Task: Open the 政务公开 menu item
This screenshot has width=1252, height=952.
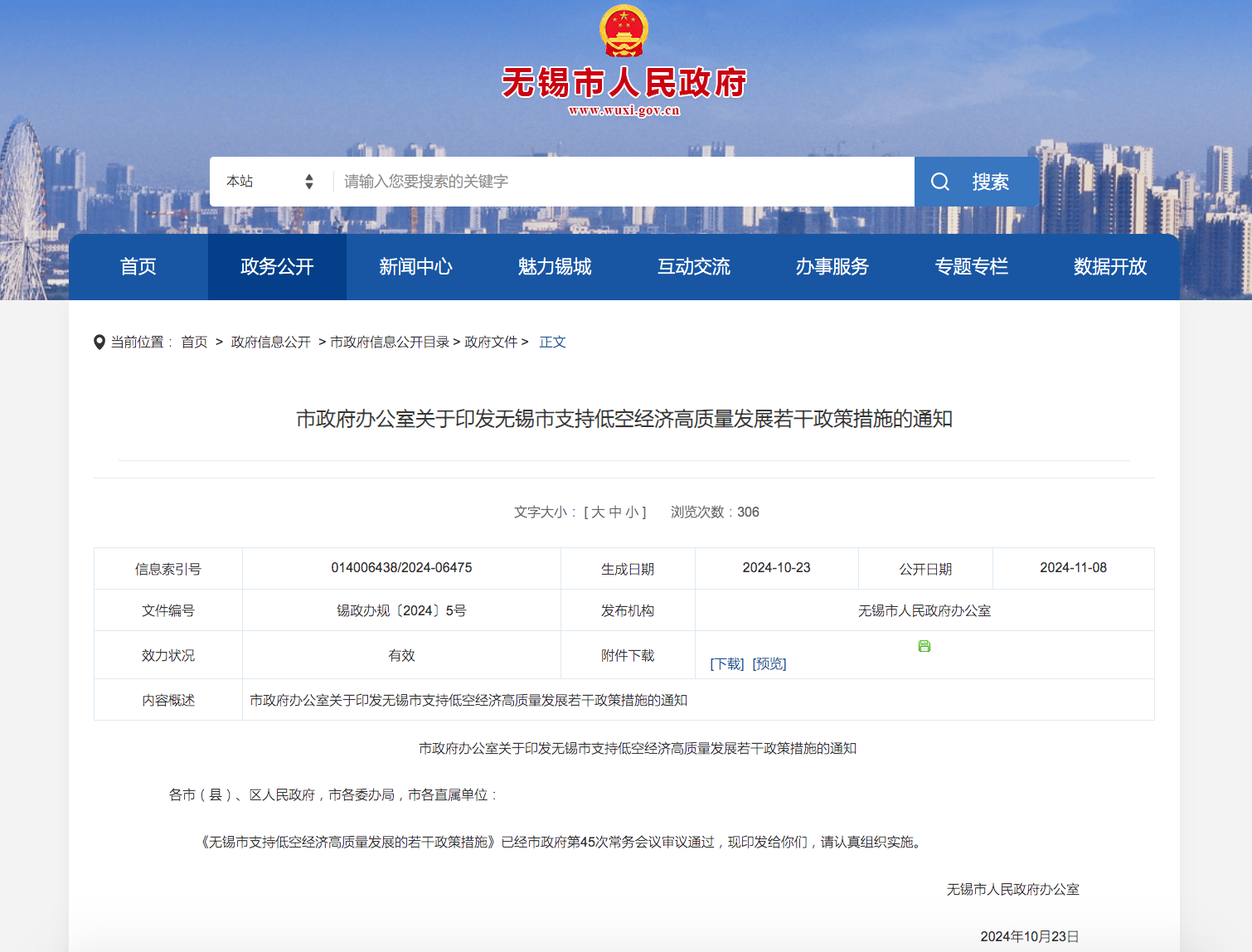Action: [276, 266]
